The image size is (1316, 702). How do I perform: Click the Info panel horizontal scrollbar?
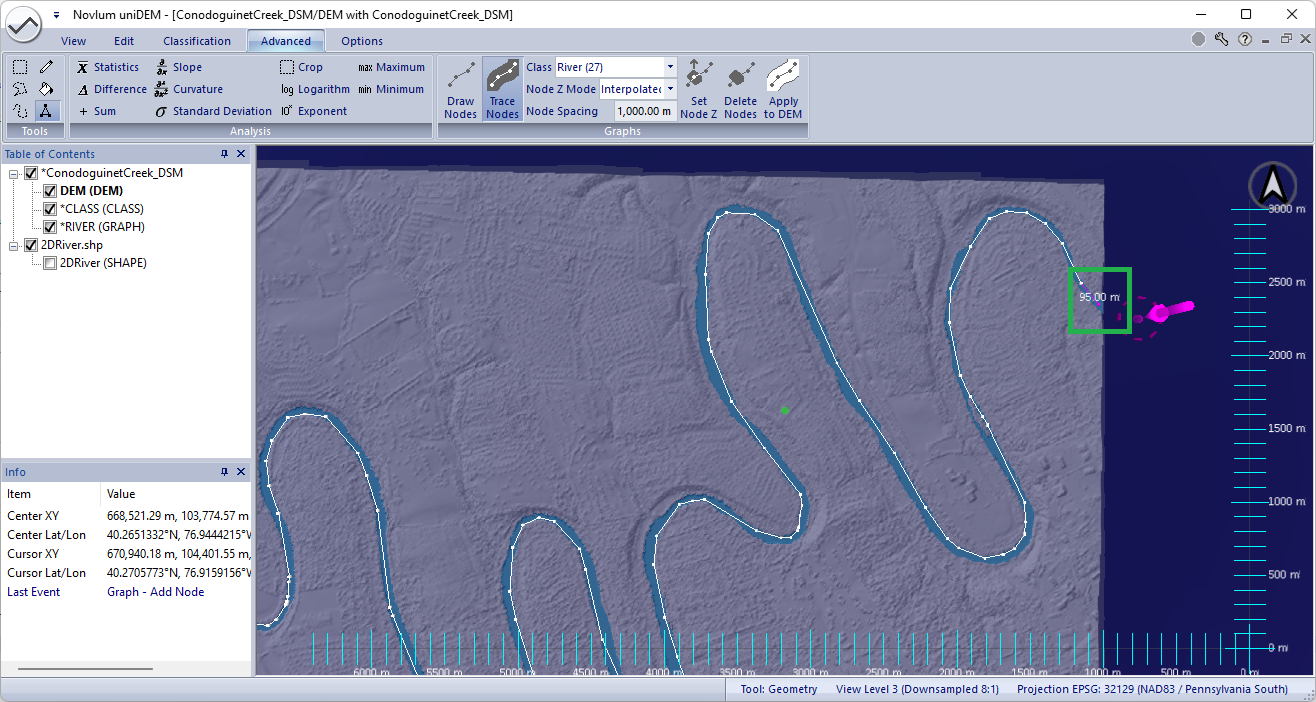(x=85, y=668)
